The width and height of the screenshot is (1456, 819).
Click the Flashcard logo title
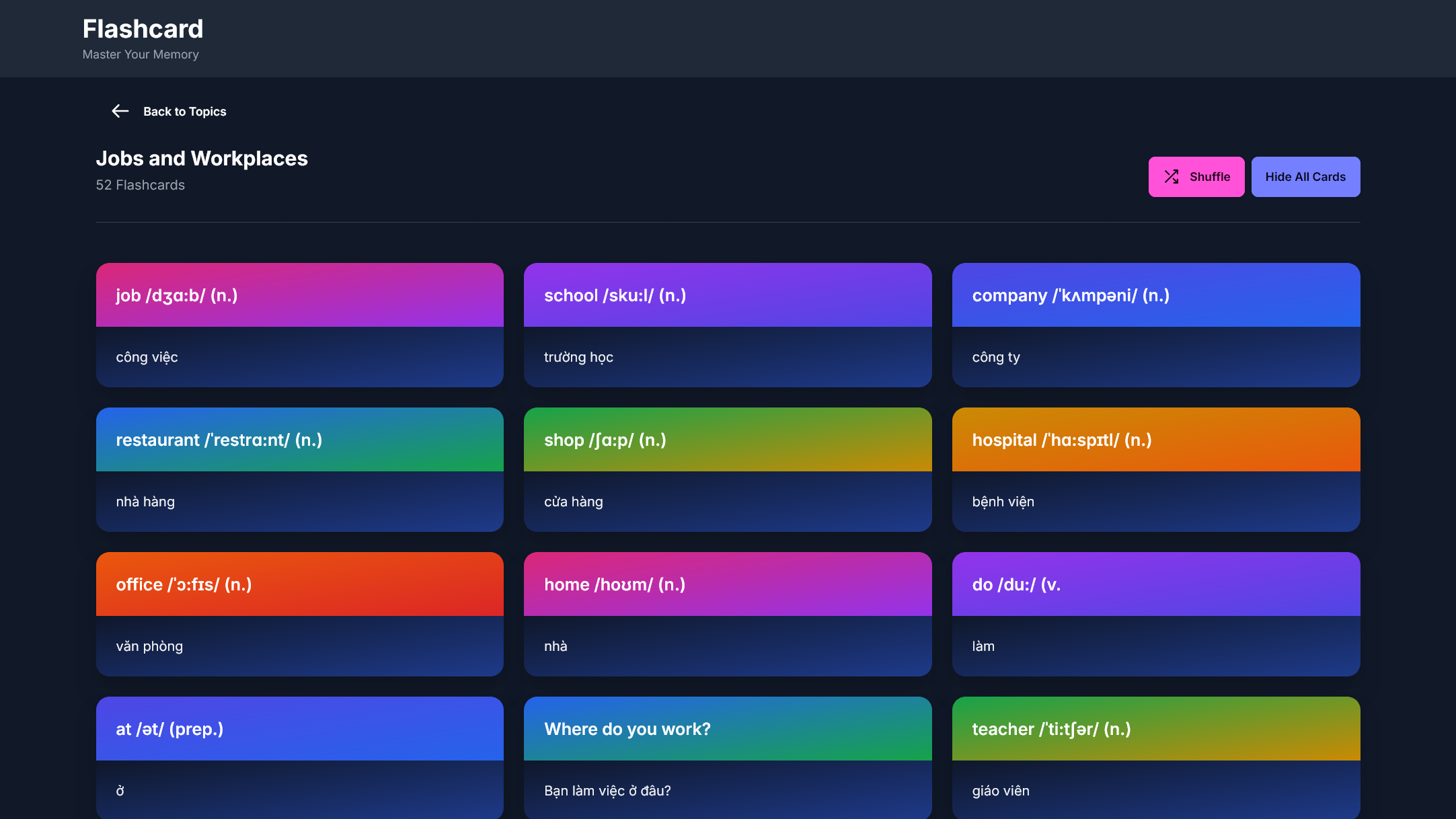coord(143,29)
